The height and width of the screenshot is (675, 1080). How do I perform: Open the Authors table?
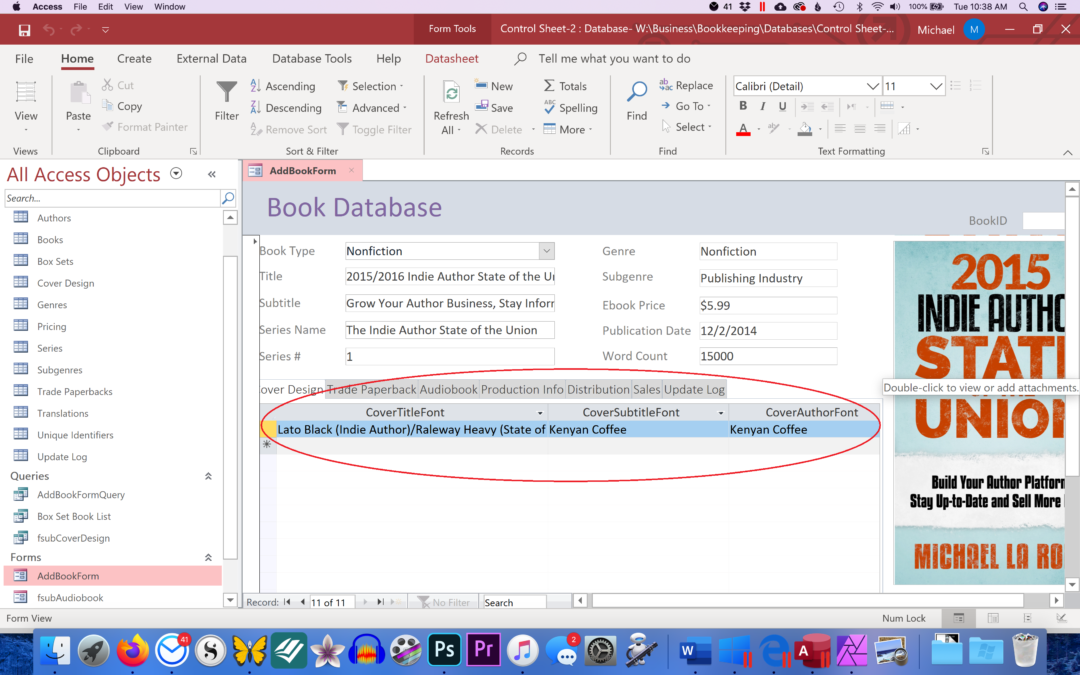pyautogui.click(x=54, y=218)
